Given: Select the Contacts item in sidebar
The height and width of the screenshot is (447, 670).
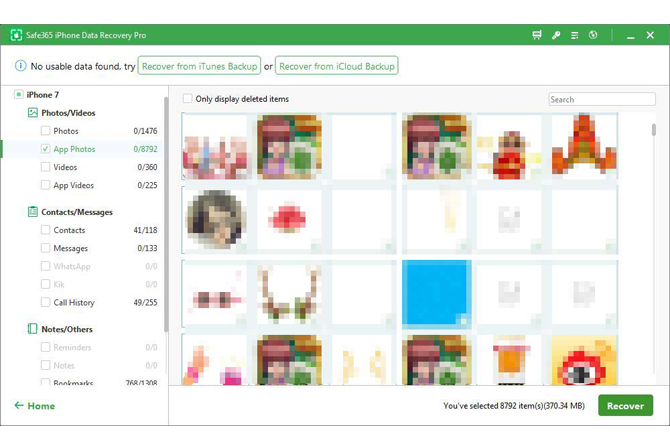Looking at the screenshot, I should click(x=69, y=230).
